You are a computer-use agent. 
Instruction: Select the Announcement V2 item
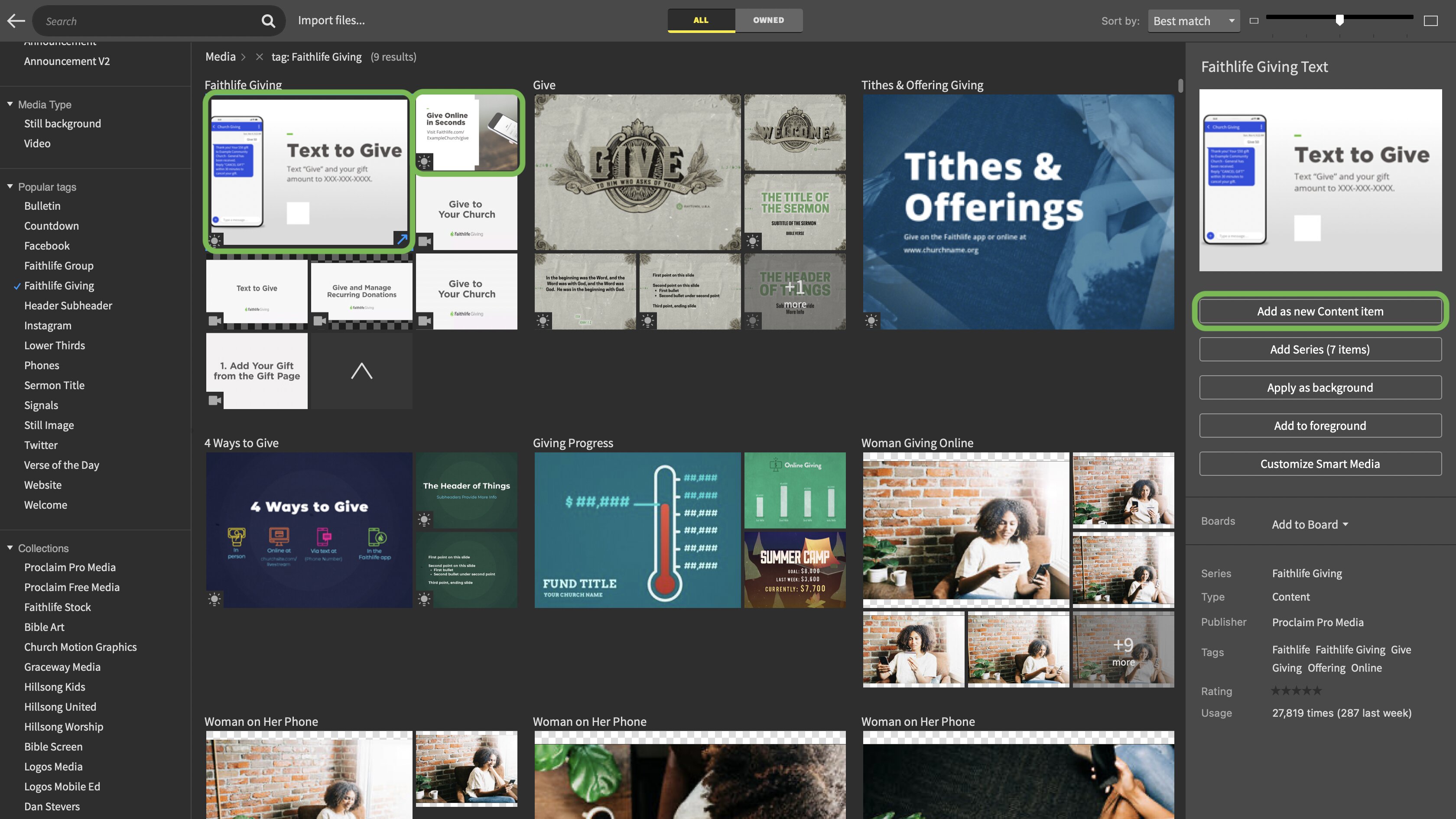67,61
